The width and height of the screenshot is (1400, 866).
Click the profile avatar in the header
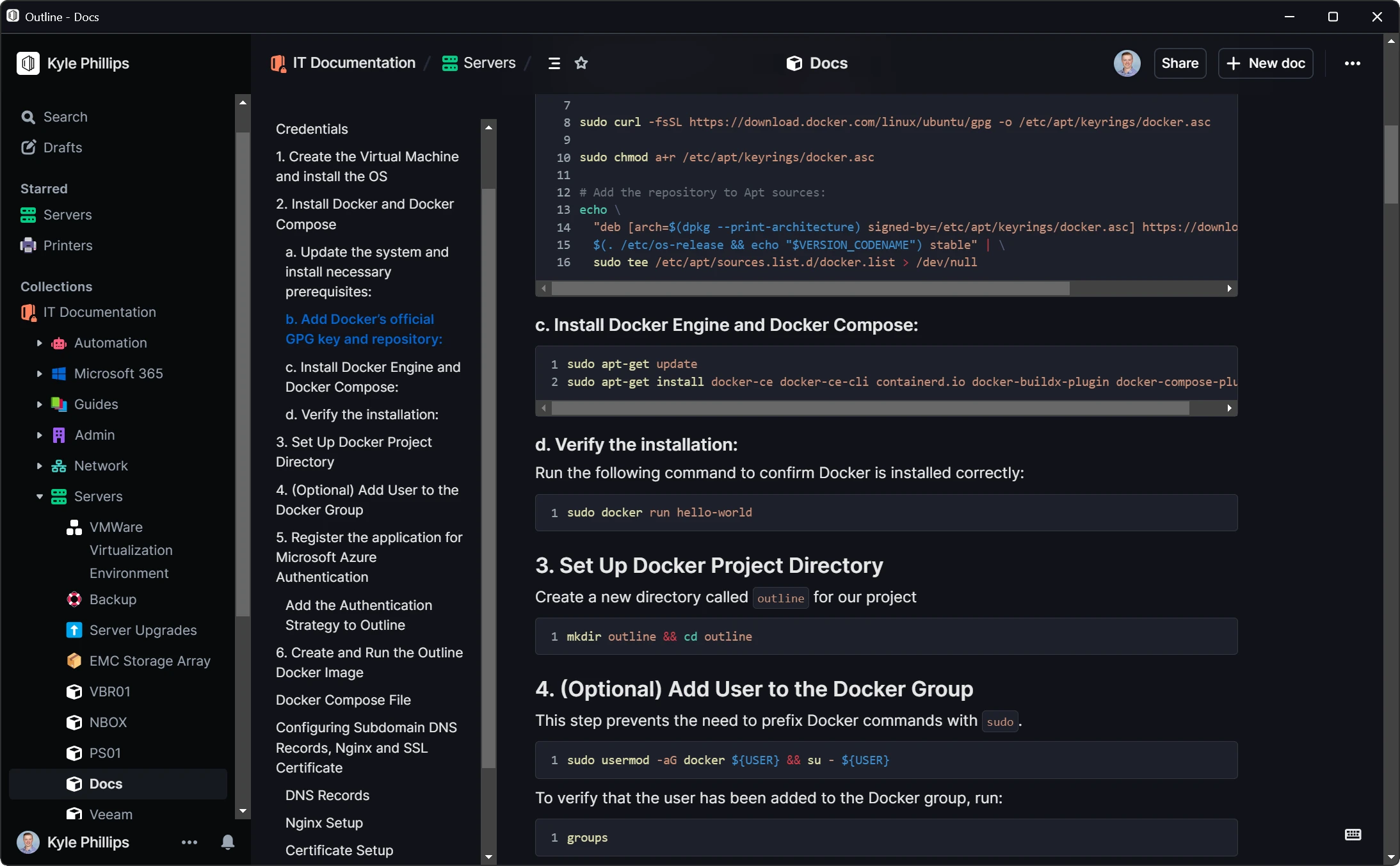(1127, 63)
